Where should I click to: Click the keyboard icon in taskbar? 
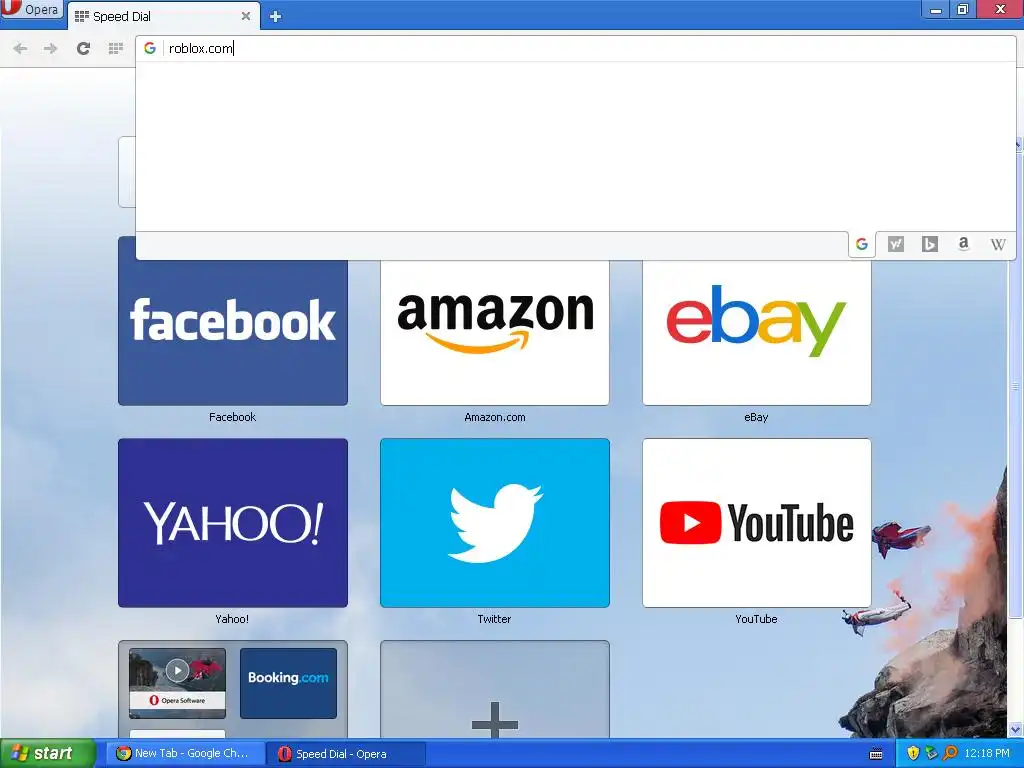876,754
